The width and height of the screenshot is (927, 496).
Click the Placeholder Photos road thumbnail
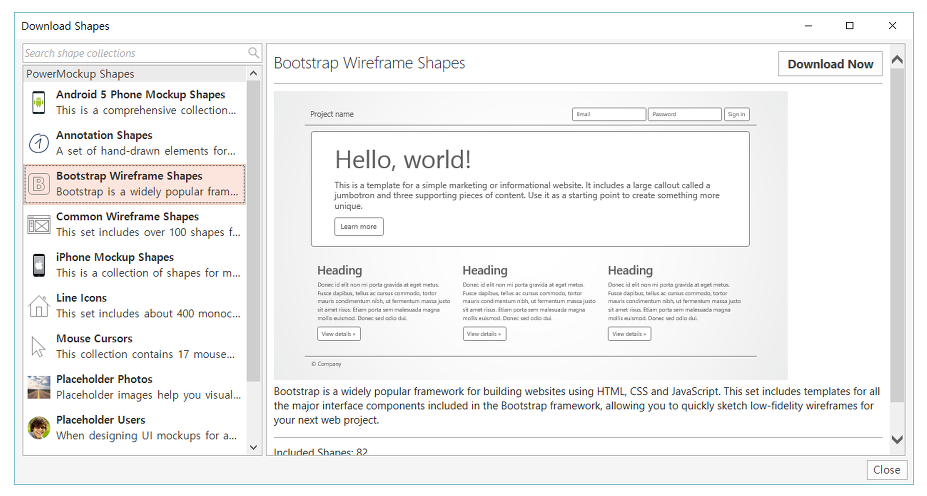38,387
